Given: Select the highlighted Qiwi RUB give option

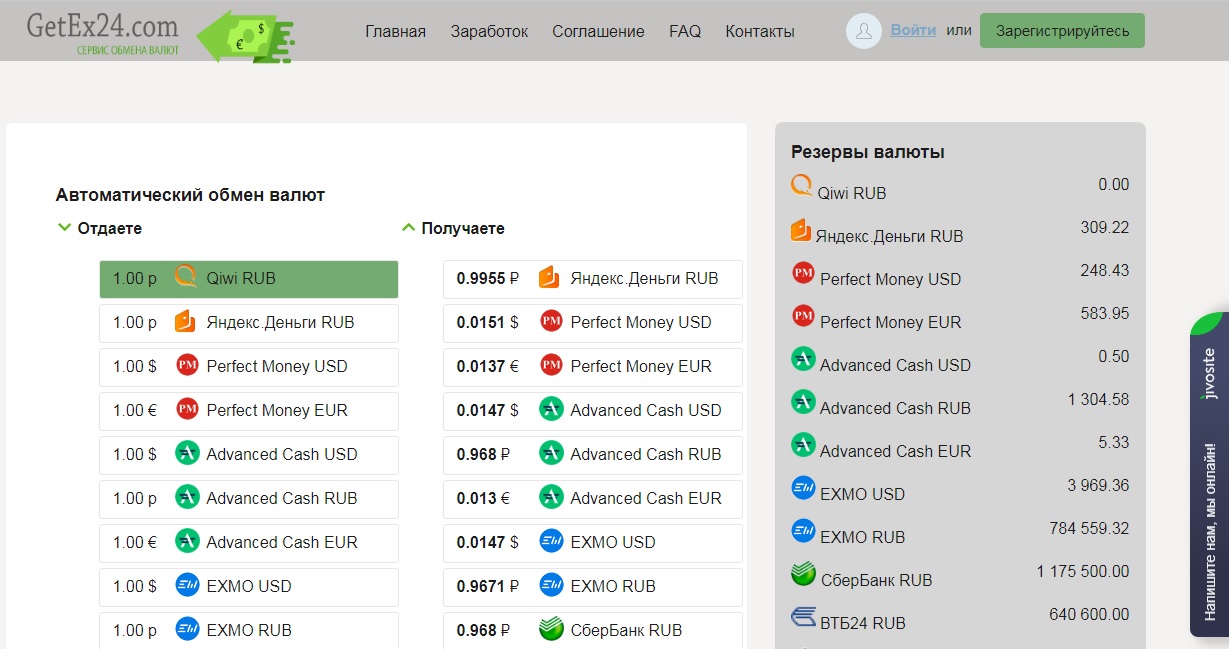Looking at the screenshot, I should tap(249, 279).
